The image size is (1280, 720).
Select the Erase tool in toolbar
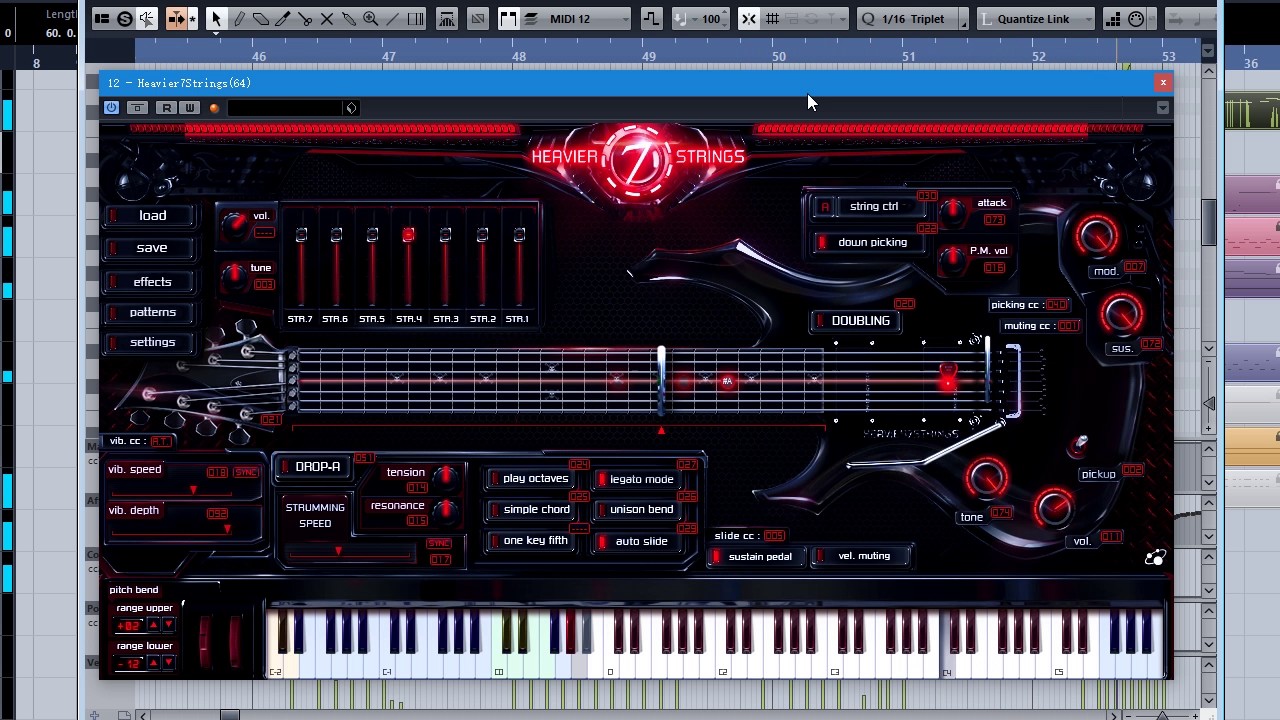(261, 18)
